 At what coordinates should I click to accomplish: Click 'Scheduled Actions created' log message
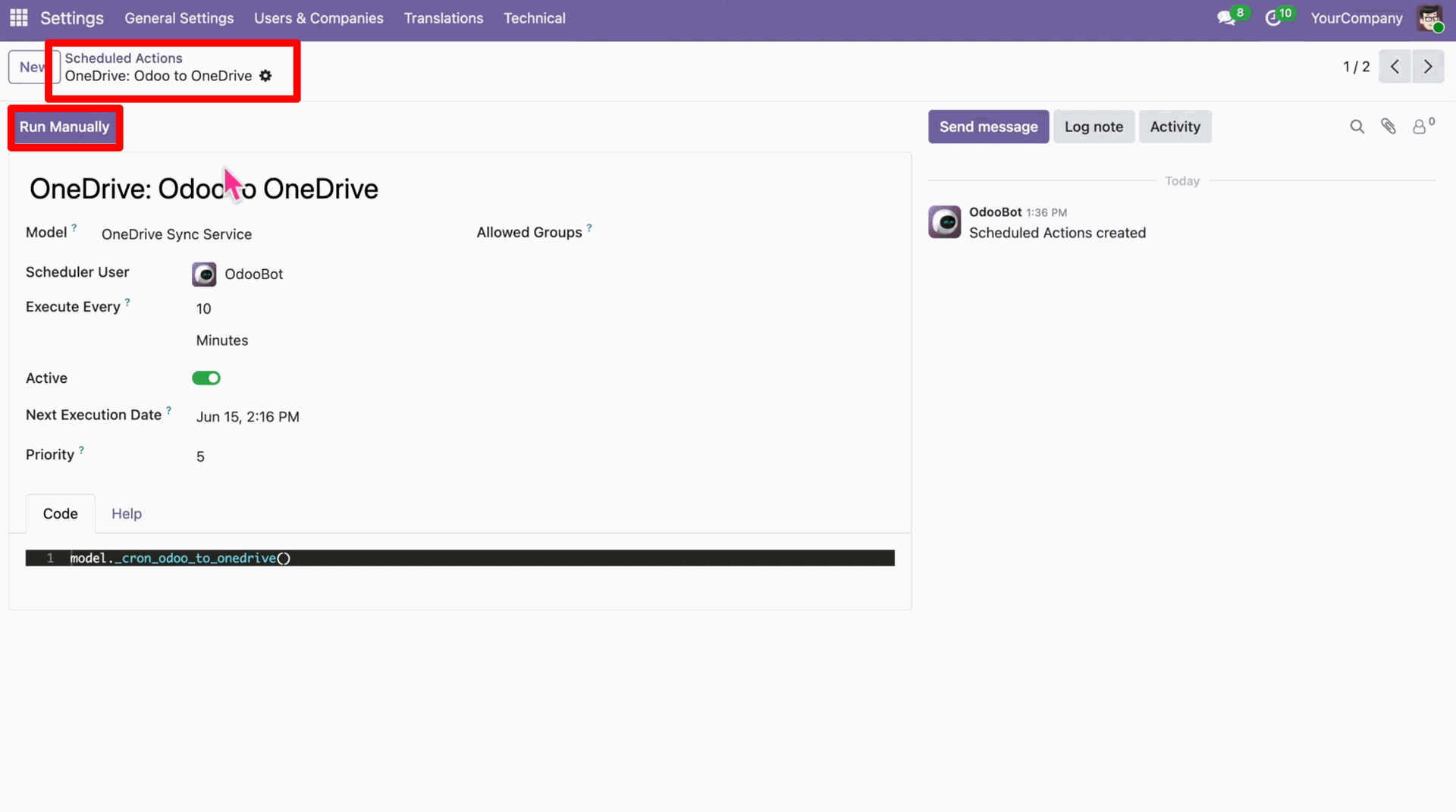tap(1057, 233)
